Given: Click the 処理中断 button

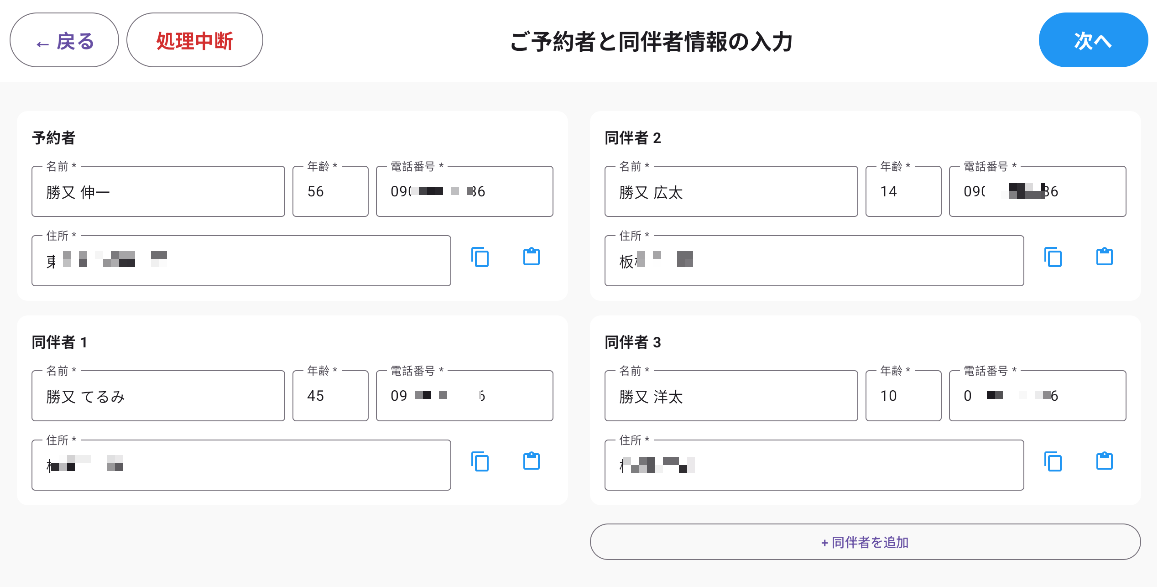Looking at the screenshot, I should point(194,39).
